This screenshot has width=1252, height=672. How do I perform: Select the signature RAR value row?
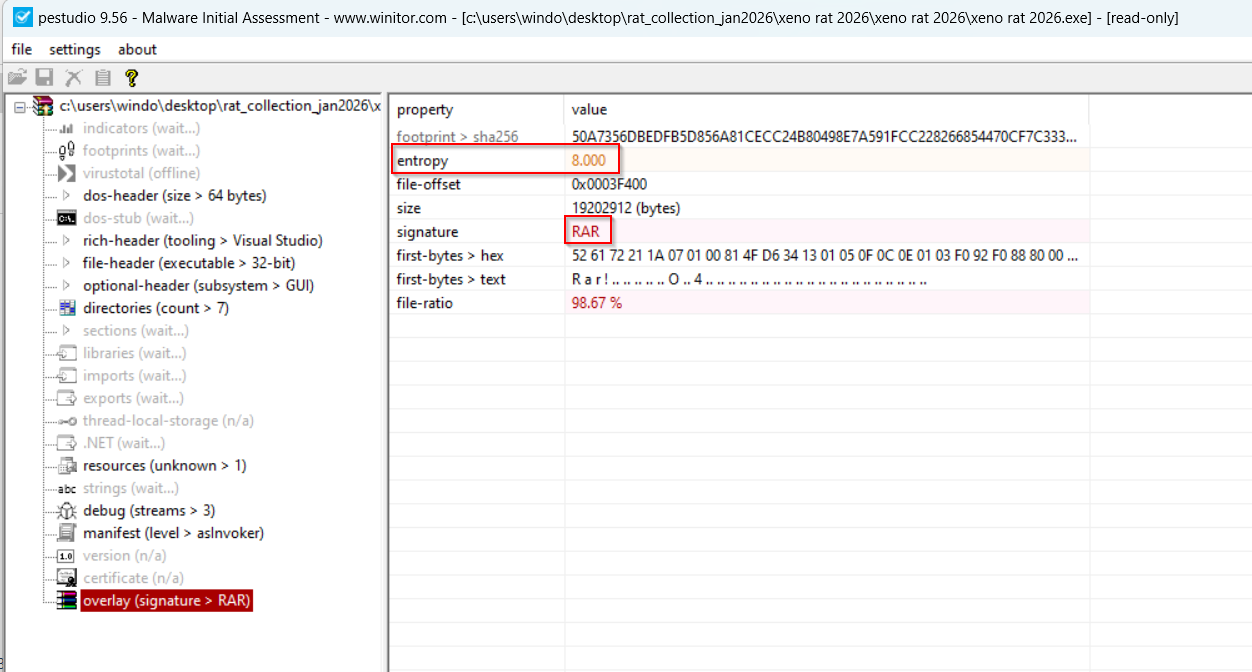pos(588,231)
